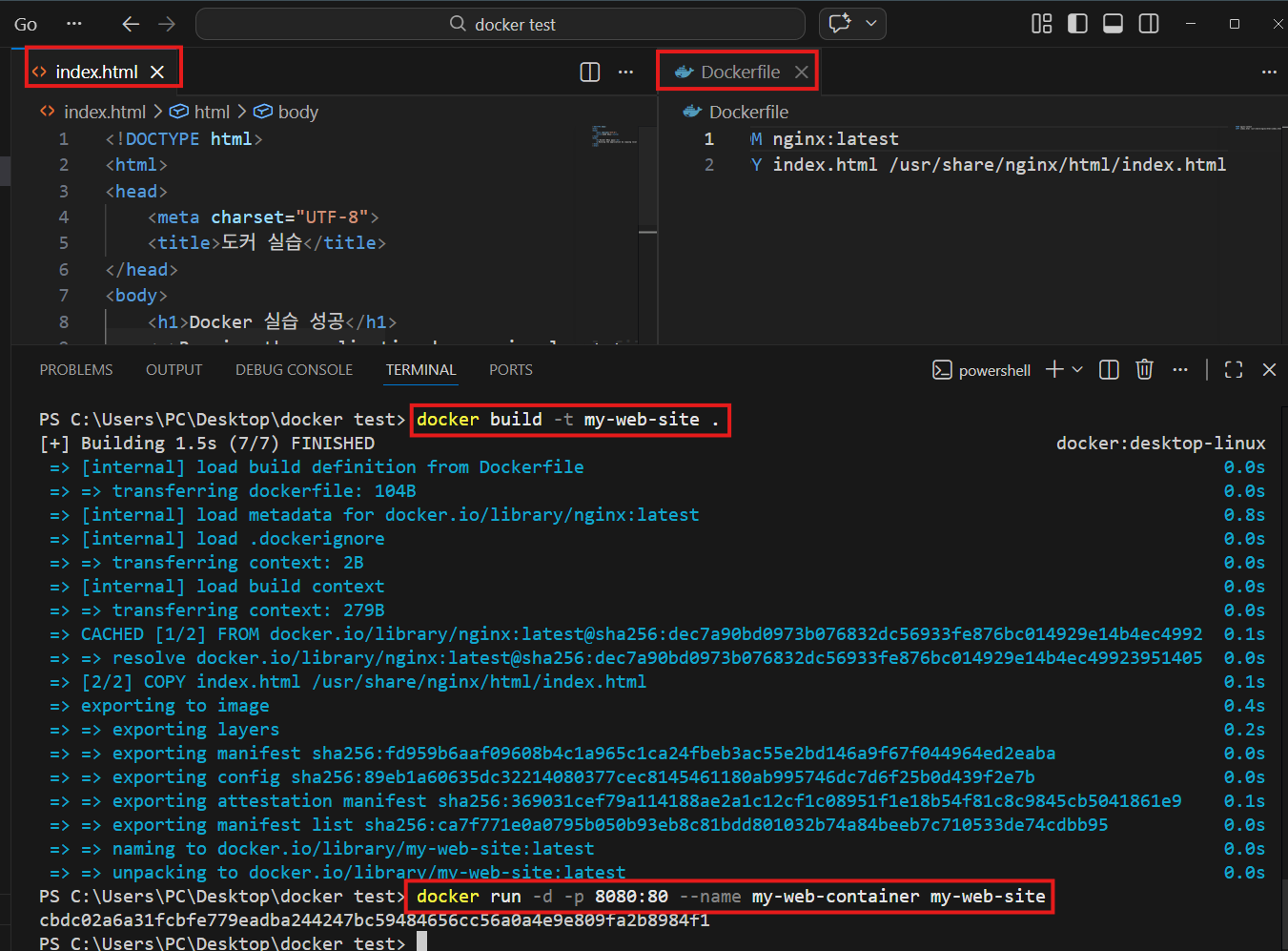The height and width of the screenshot is (951, 1288).
Task: Toggle the bottom panel visibility
Action: pos(1113,24)
